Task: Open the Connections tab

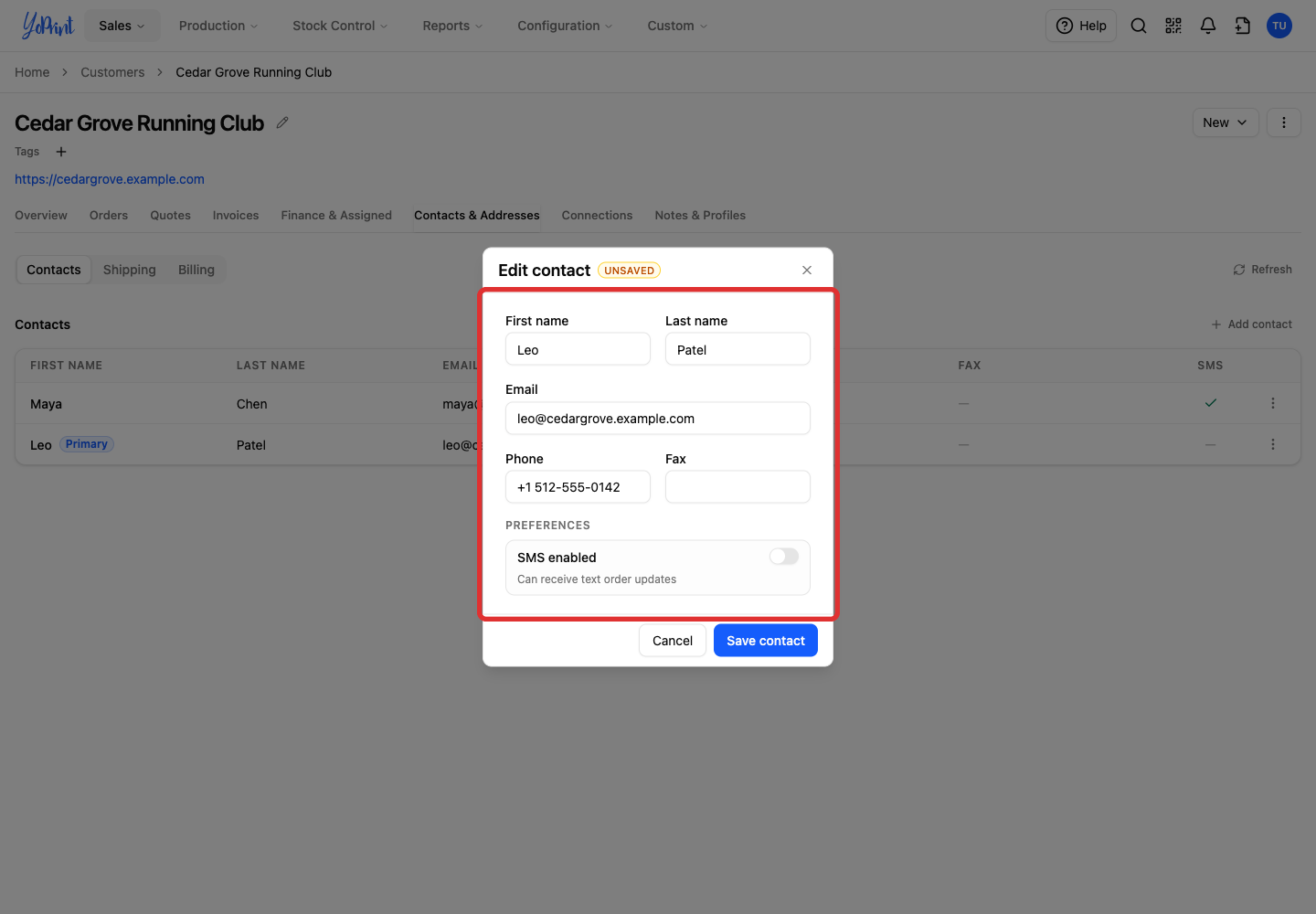Action: (597, 216)
